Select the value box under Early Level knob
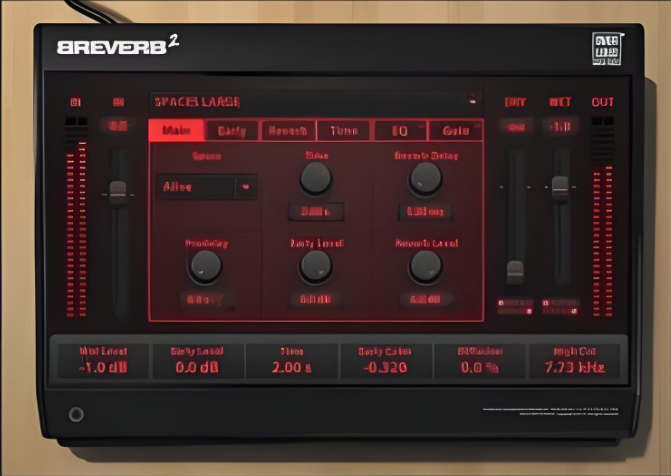 click(x=316, y=299)
